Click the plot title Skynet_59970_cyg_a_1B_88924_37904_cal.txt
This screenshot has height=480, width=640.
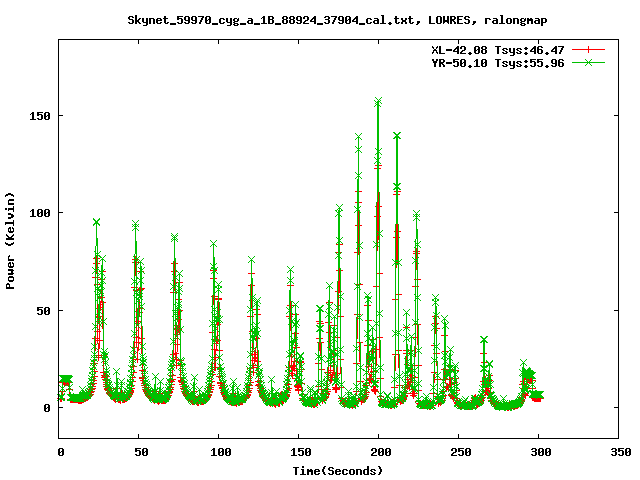click(x=271, y=20)
